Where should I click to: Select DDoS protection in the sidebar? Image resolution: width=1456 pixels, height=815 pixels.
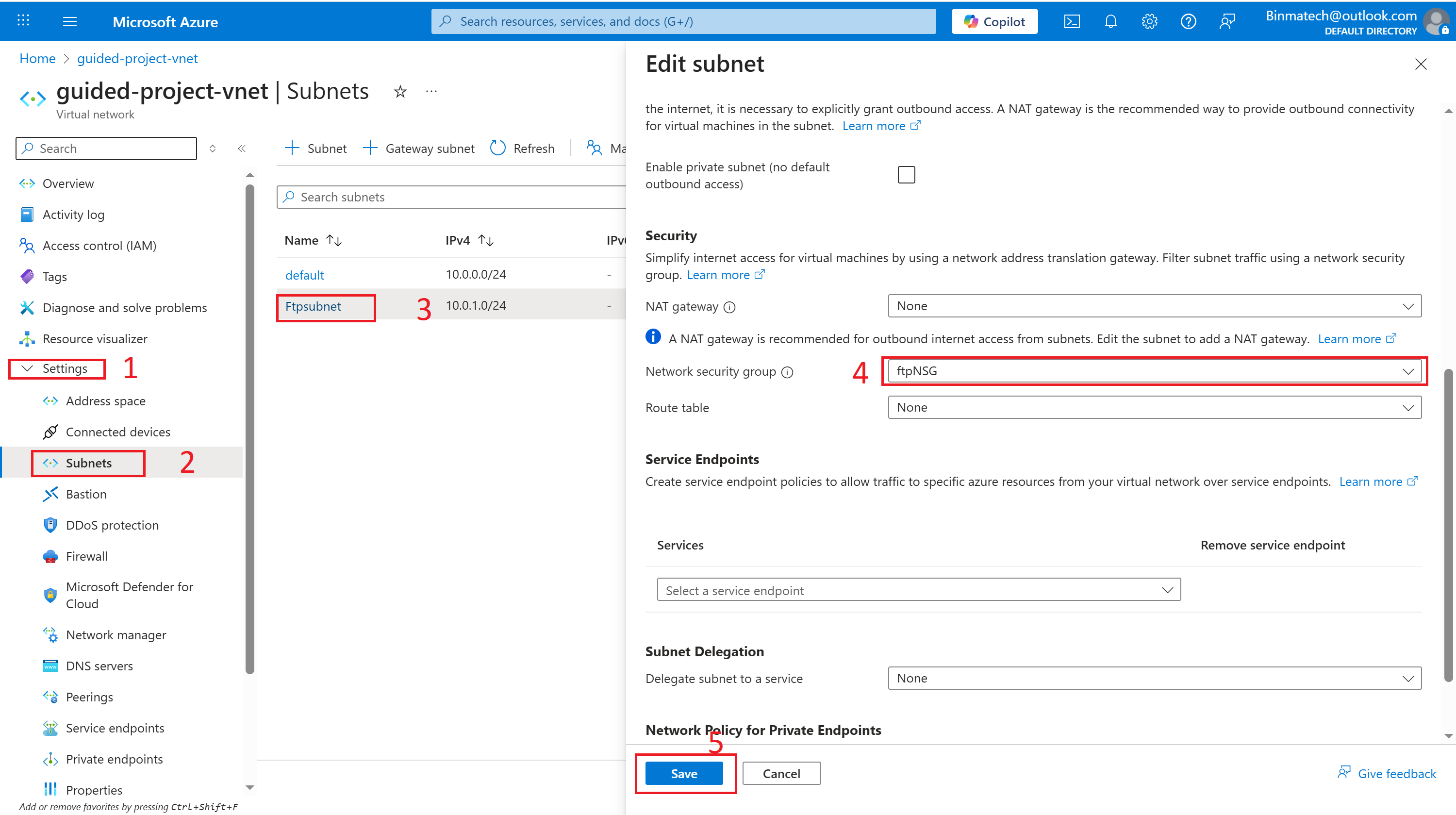[112, 525]
